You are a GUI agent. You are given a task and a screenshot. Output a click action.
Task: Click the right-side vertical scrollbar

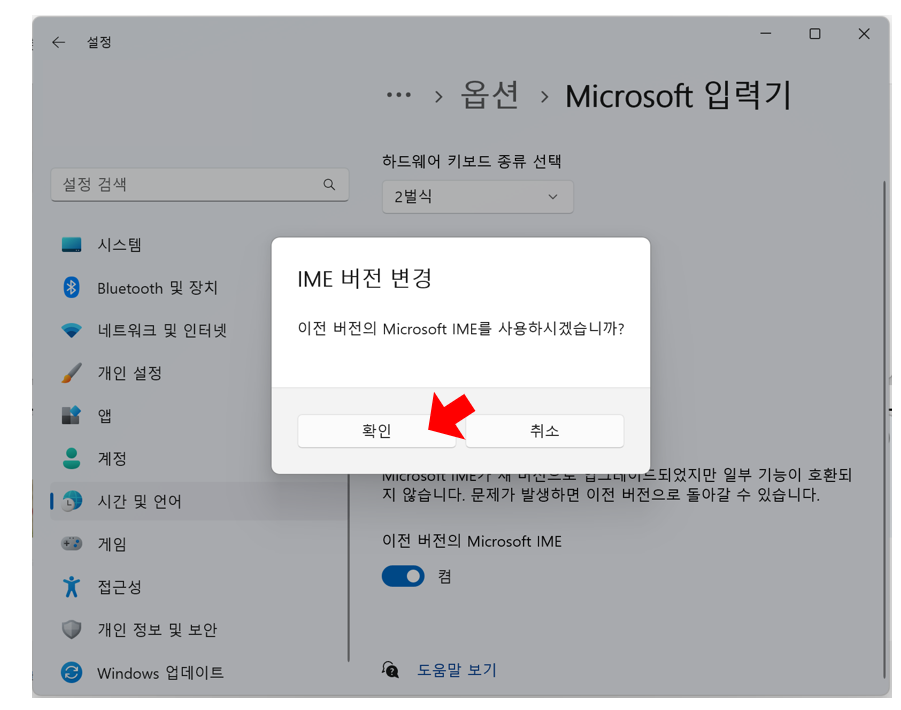point(884,430)
